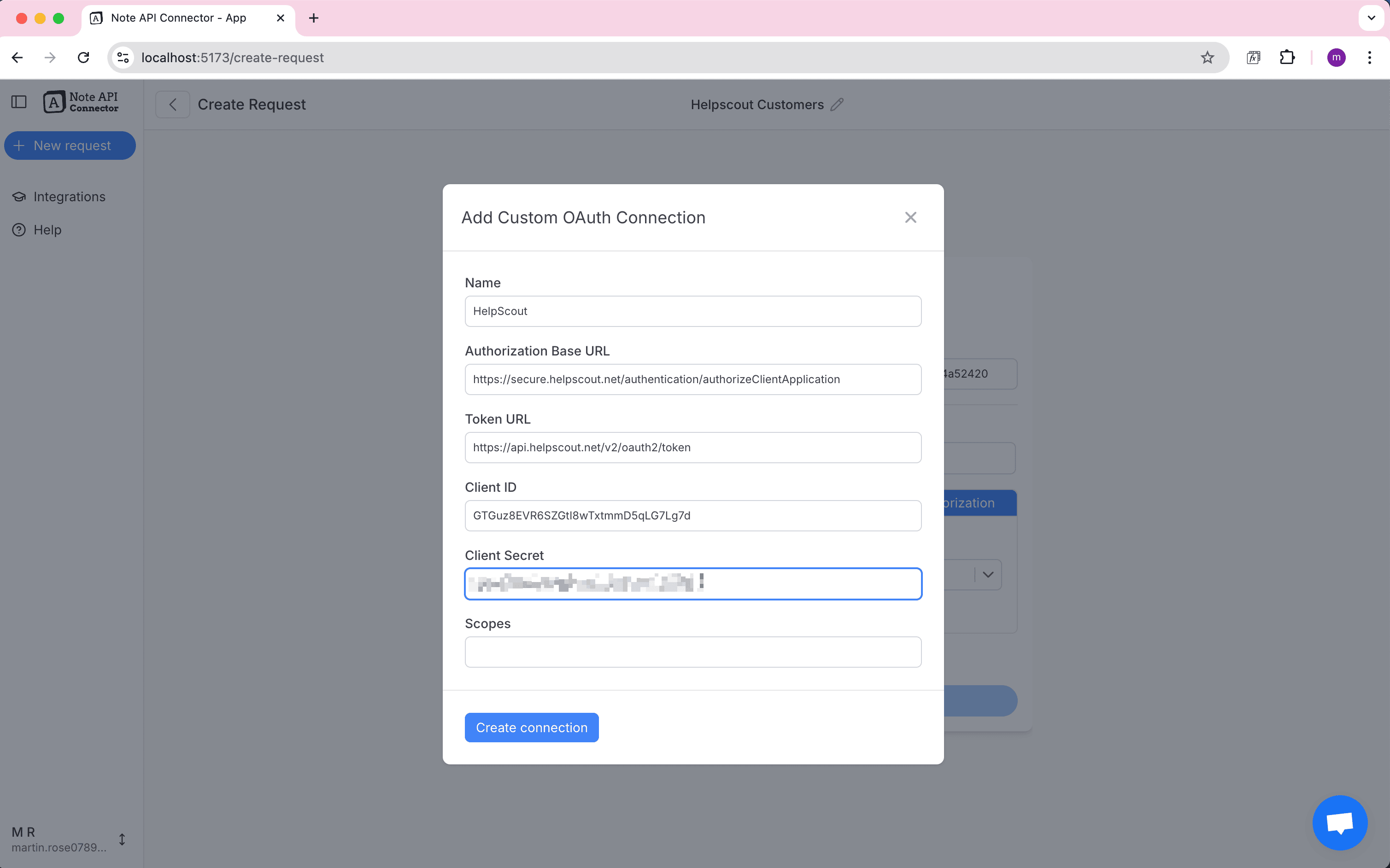Click into the Client ID field
The height and width of the screenshot is (868, 1390).
pyautogui.click(x=693, y=516)
